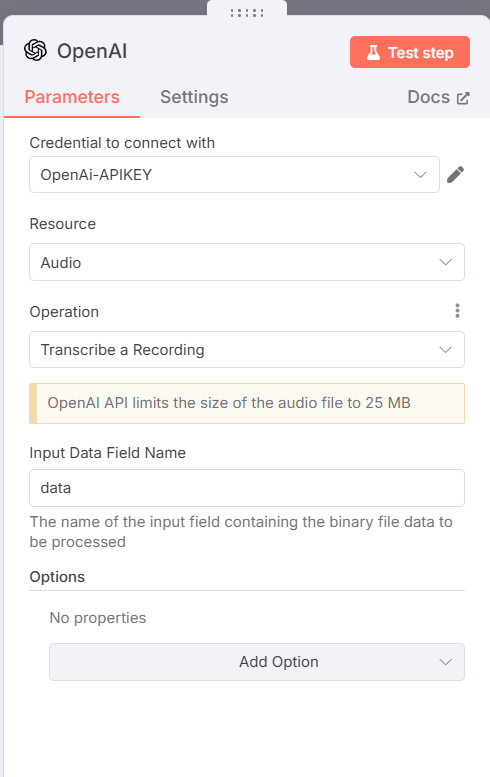Run the Test step button
The width and height of the screenshot is (490, 777).
click(x=410, y=52)
